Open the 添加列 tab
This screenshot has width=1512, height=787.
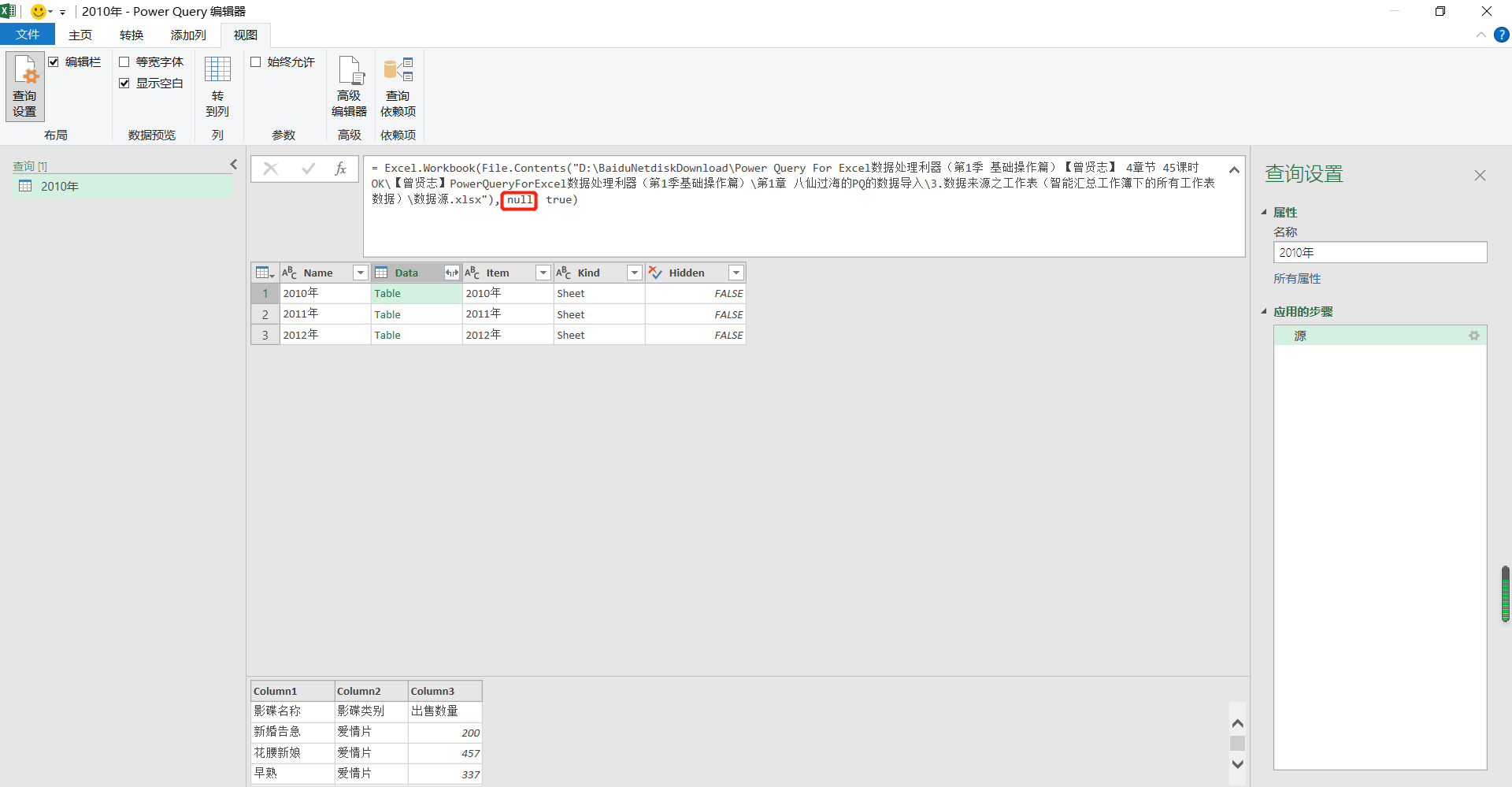point(187,35)
